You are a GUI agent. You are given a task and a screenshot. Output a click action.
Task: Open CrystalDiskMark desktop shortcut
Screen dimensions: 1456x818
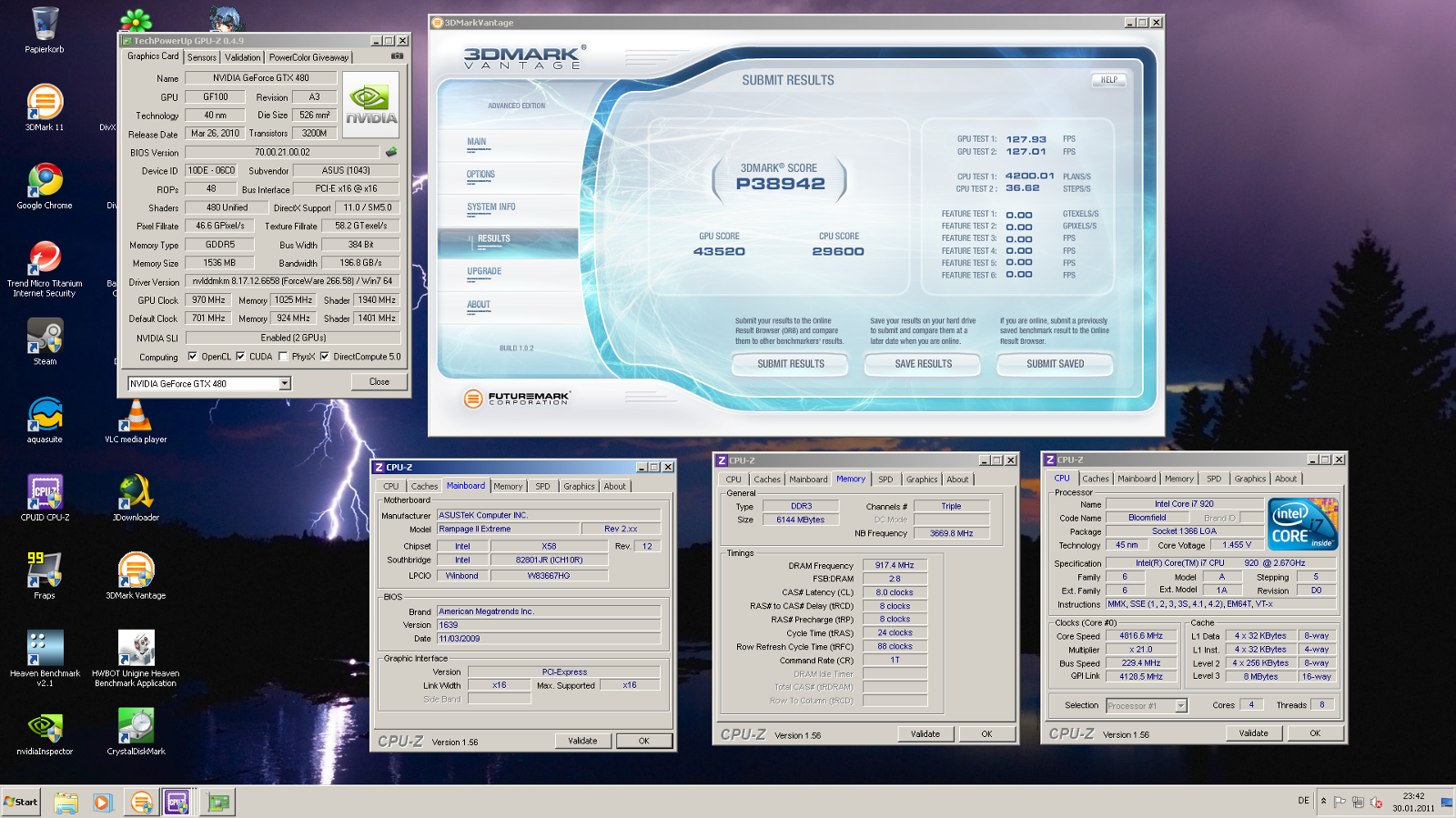[x=136, y=732]
